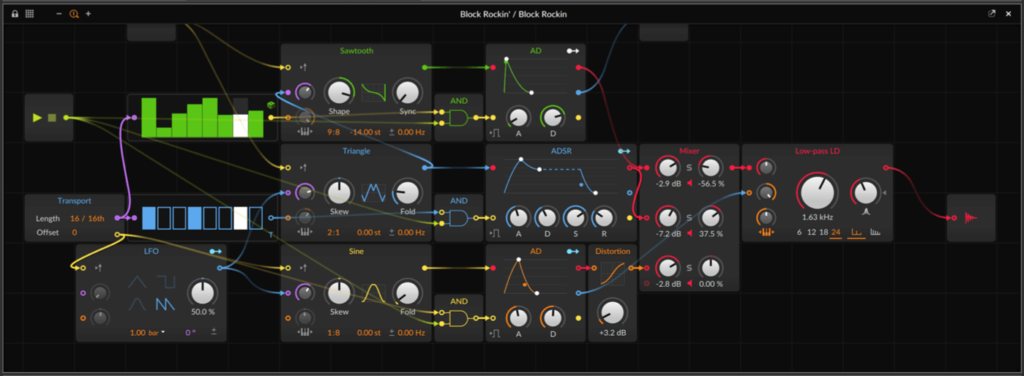Viewport: 1024px width, 376px height.
Task: Zoom in with the plus icon
Action: (88, 14)
